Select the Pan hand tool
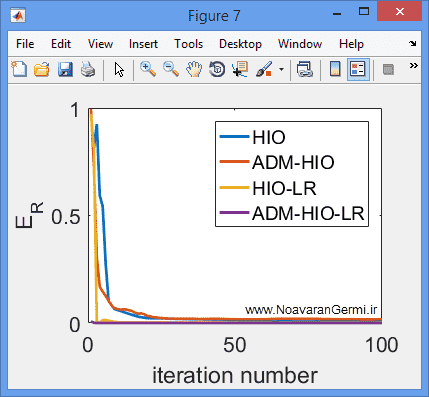 pyautogui.click(x=194, y=70)
